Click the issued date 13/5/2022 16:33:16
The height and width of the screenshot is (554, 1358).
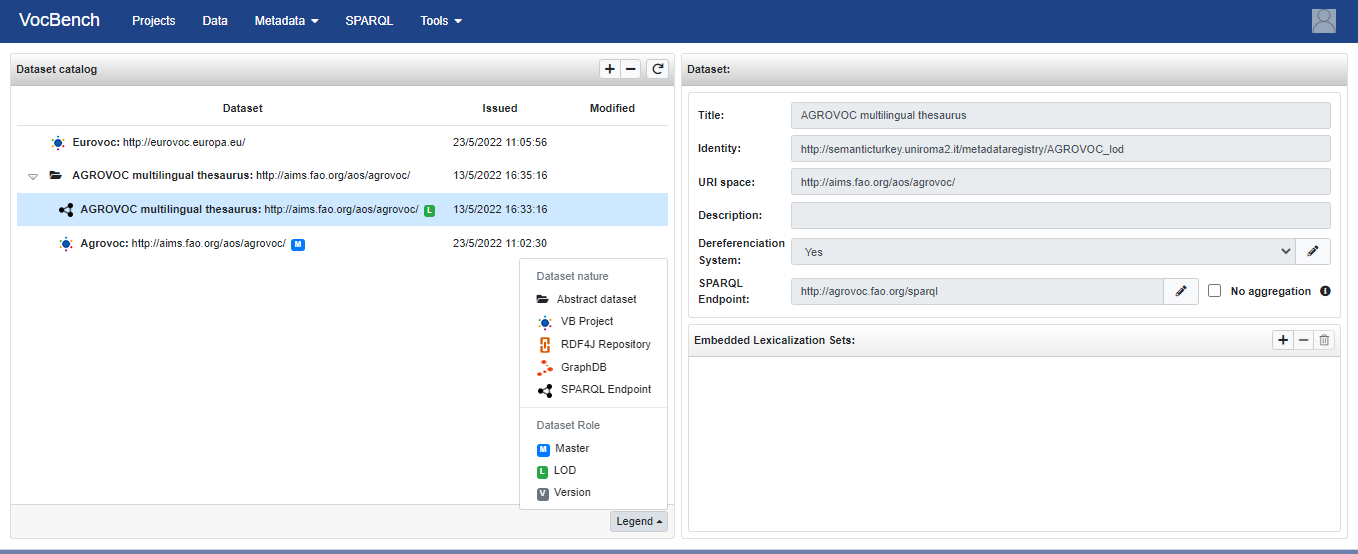500,210
